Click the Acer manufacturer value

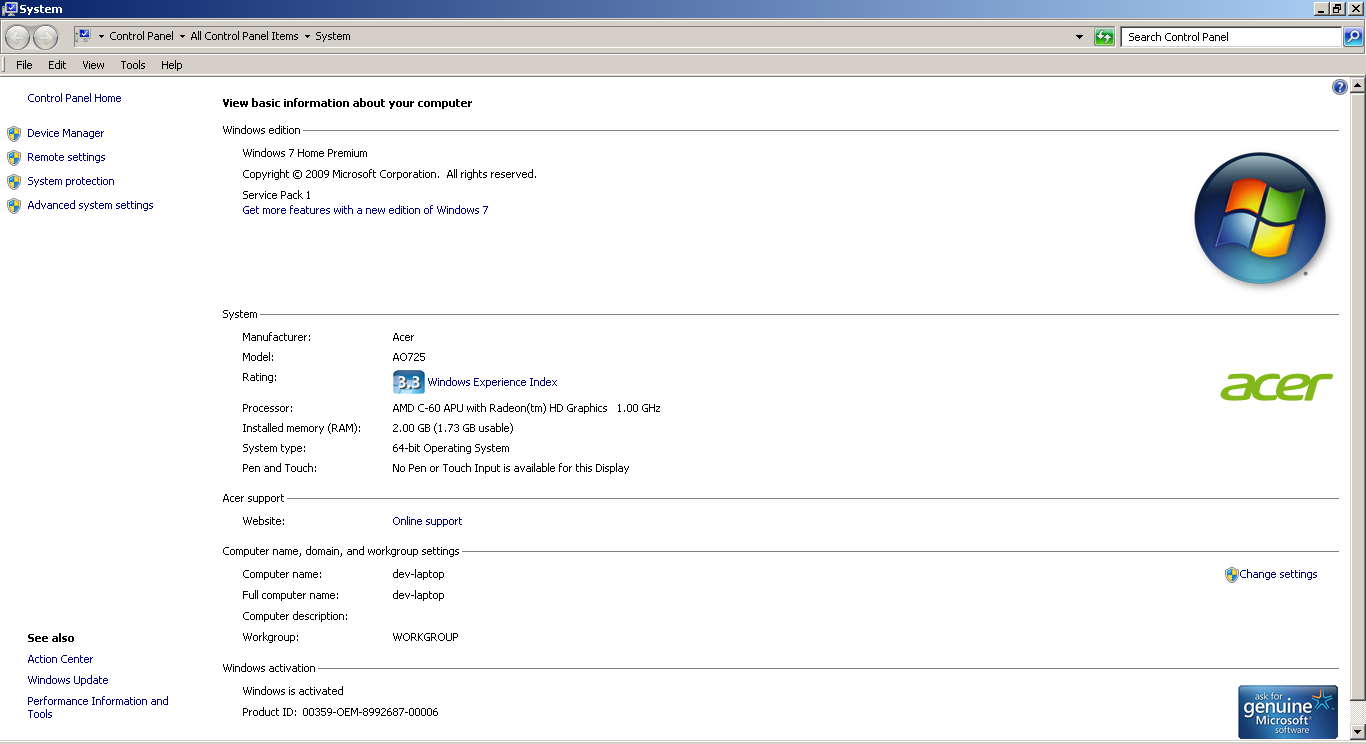pyautogui.click(x=403, y=337)
